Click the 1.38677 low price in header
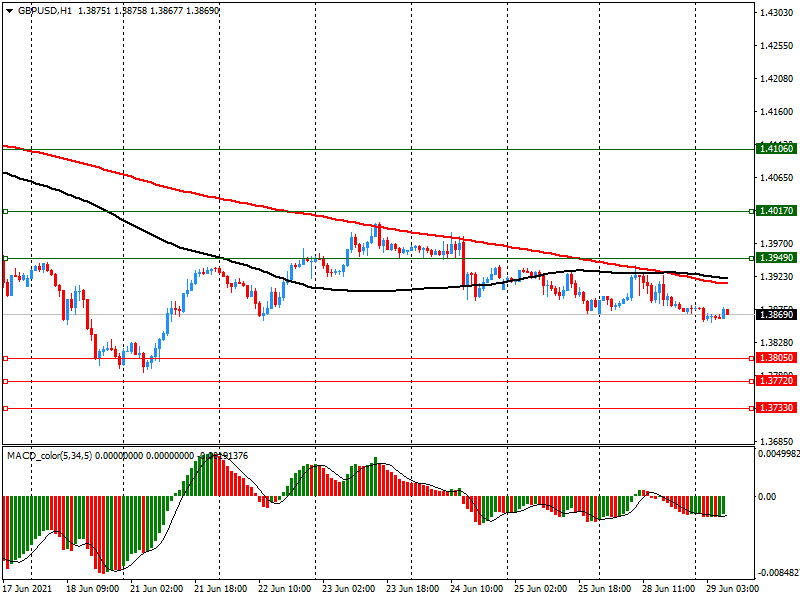Screen dimensions: 800x600 [x=166, y=11]
